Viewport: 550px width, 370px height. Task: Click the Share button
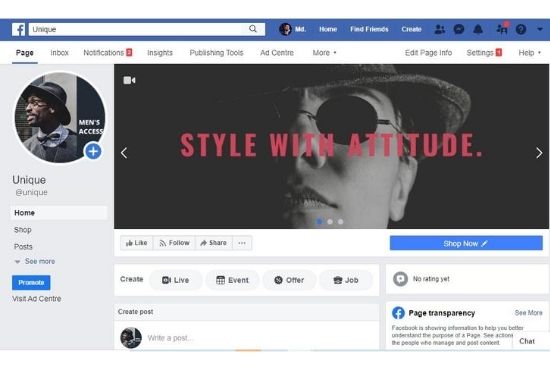click(214, 243)
